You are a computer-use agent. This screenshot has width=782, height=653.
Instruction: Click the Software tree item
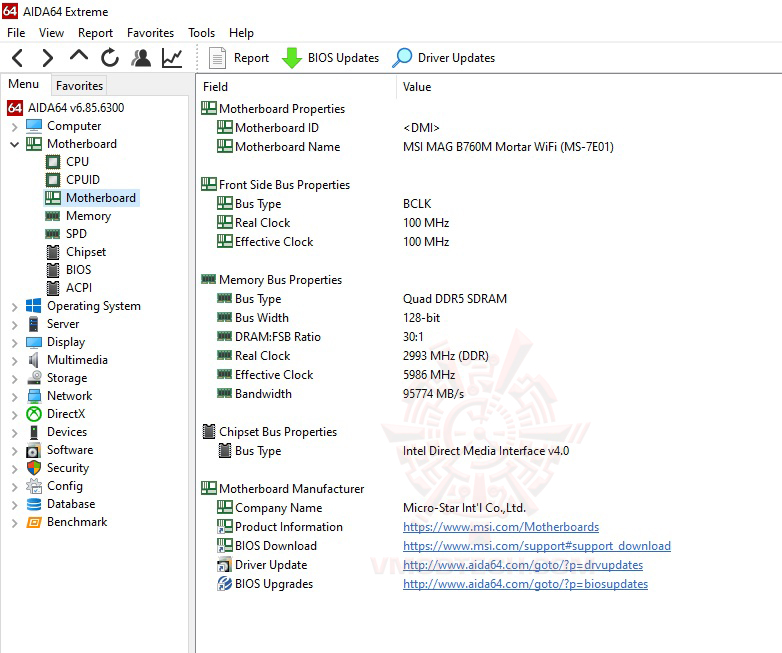[x=70, y=450]
